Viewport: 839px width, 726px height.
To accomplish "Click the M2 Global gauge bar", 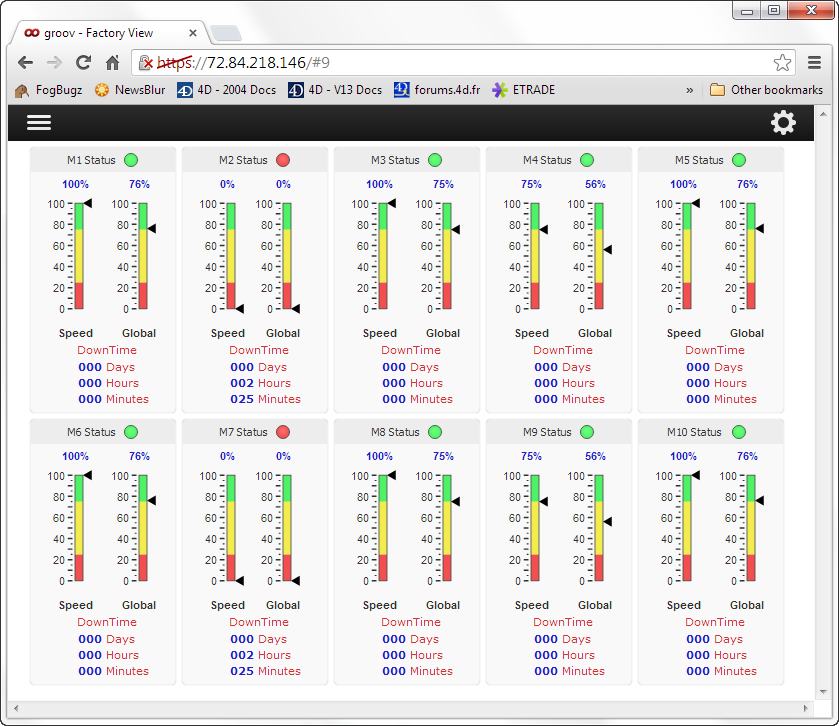I will 287,256.
